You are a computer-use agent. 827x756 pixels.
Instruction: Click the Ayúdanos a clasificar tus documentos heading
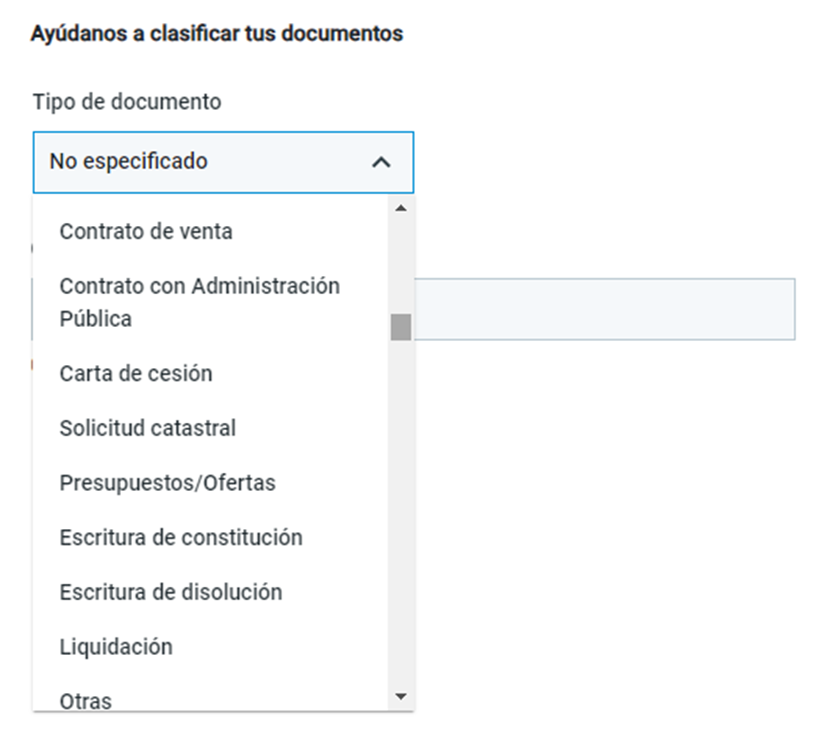click(217, 33)
